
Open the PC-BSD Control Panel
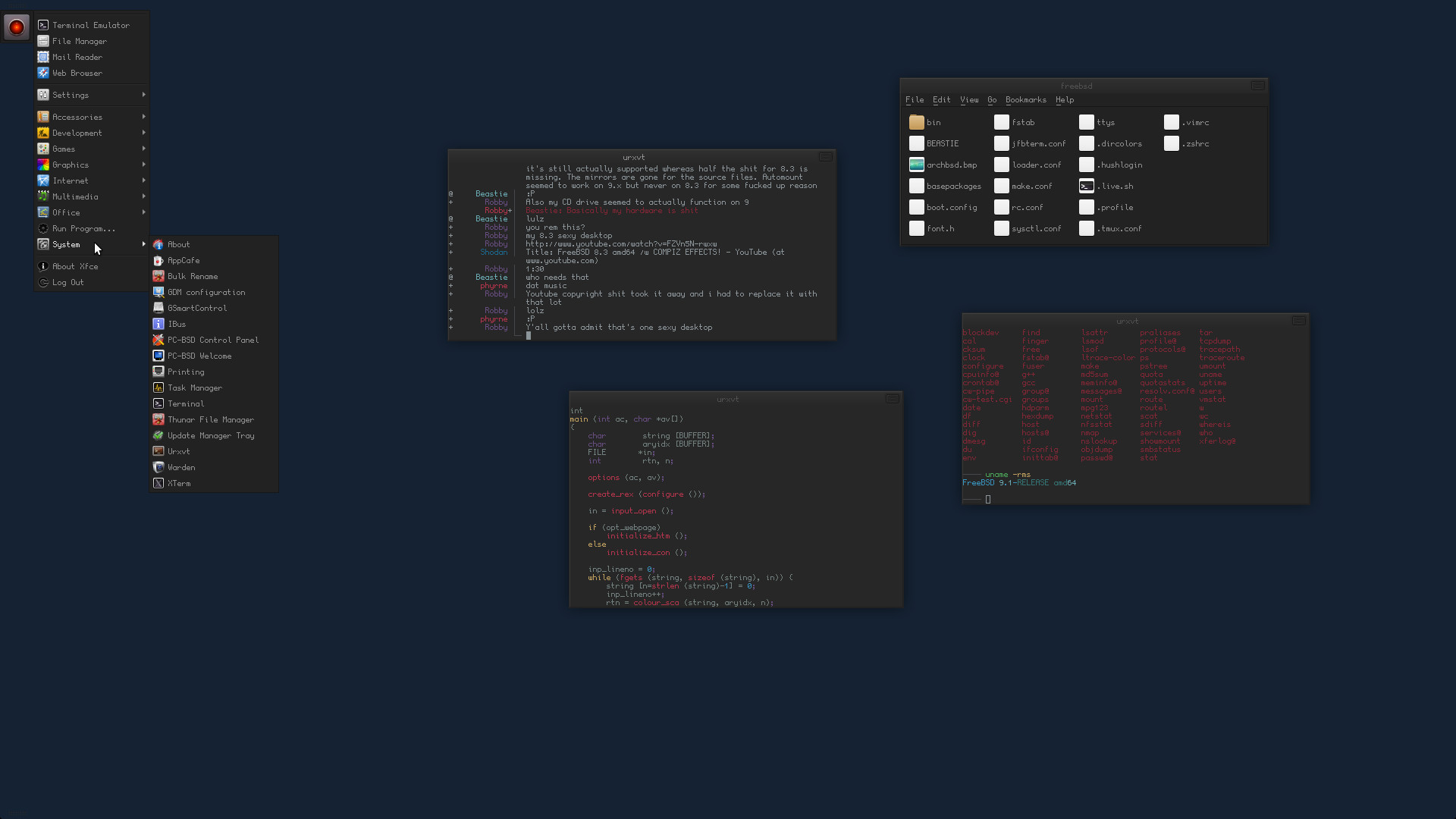point(212,340)
